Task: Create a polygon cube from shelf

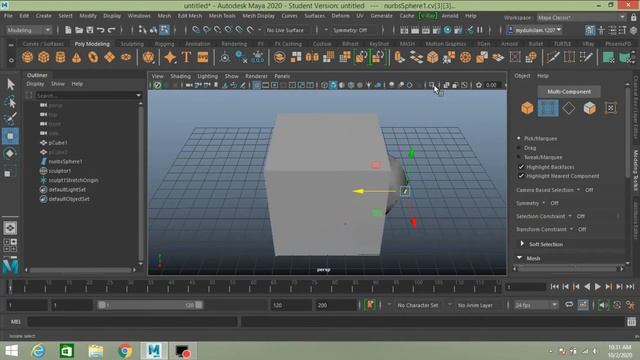Action: 44,57
